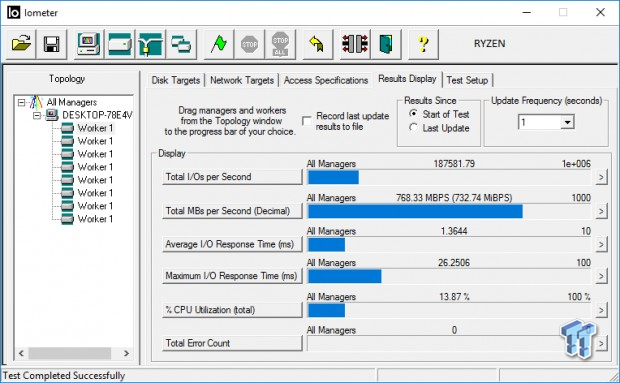The height and width of the screenshot is (383, 620).
Task: Start a new manager with computer icon
Action: tap(89, 44)
